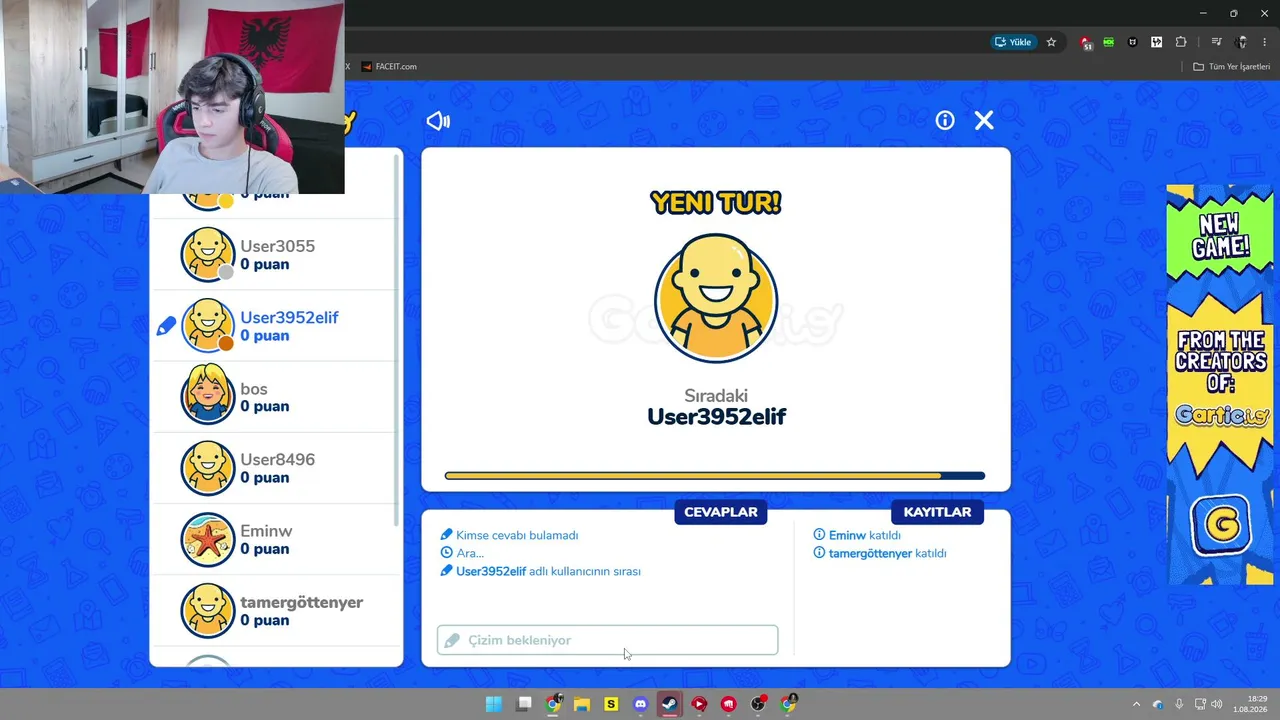Click the player name bos

(254, 389)
